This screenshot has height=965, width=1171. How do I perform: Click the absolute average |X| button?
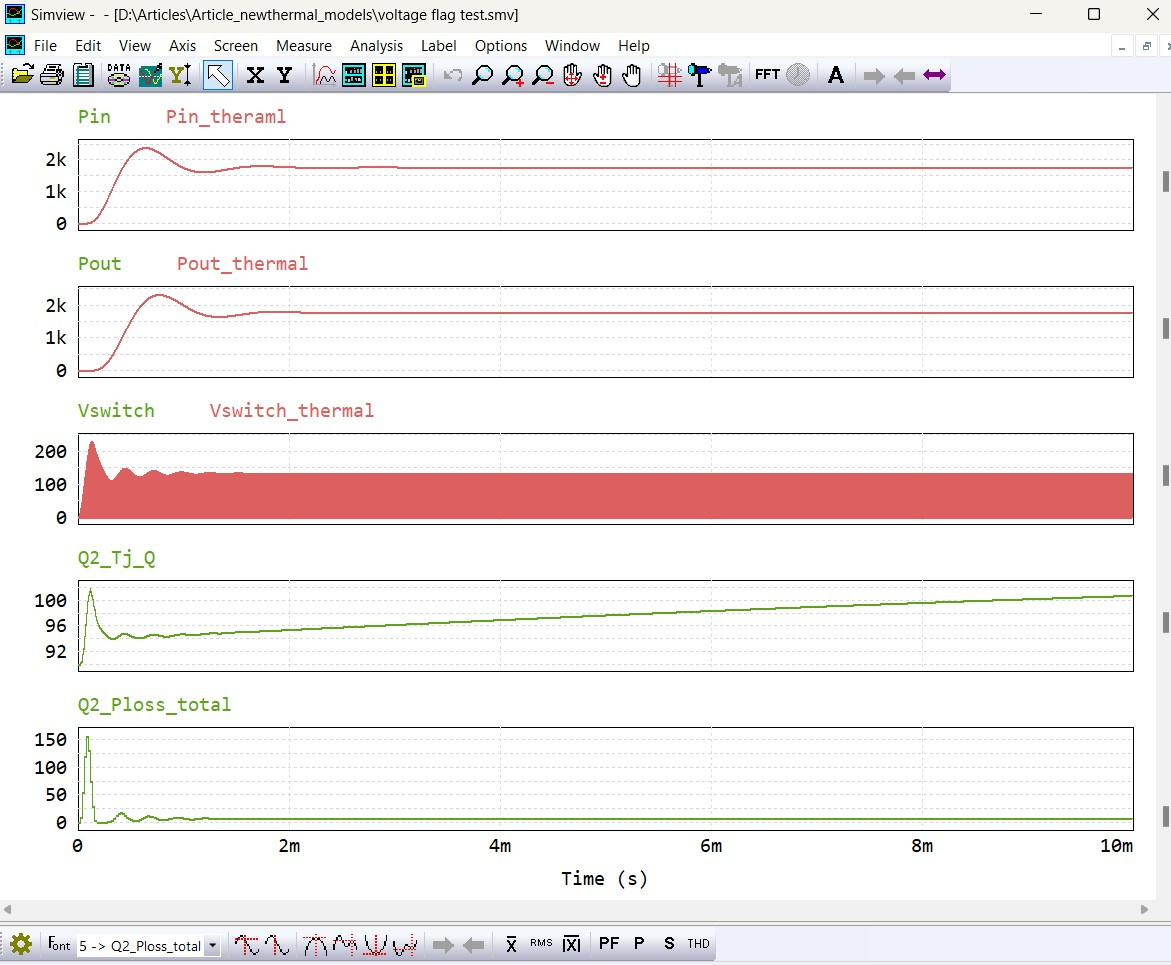[x=571, y=944]
